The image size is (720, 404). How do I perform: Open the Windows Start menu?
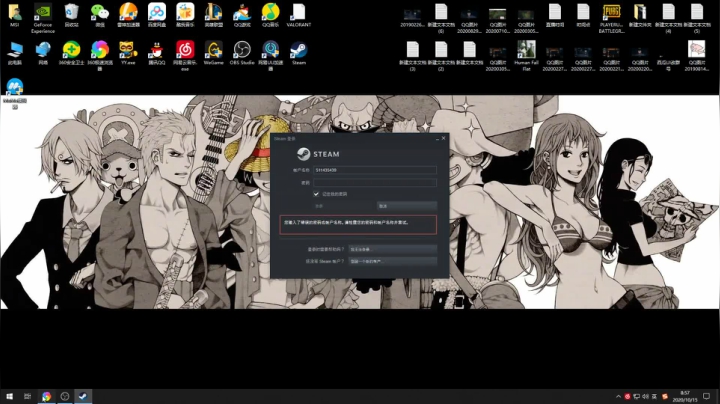click(x=9, y=396)
